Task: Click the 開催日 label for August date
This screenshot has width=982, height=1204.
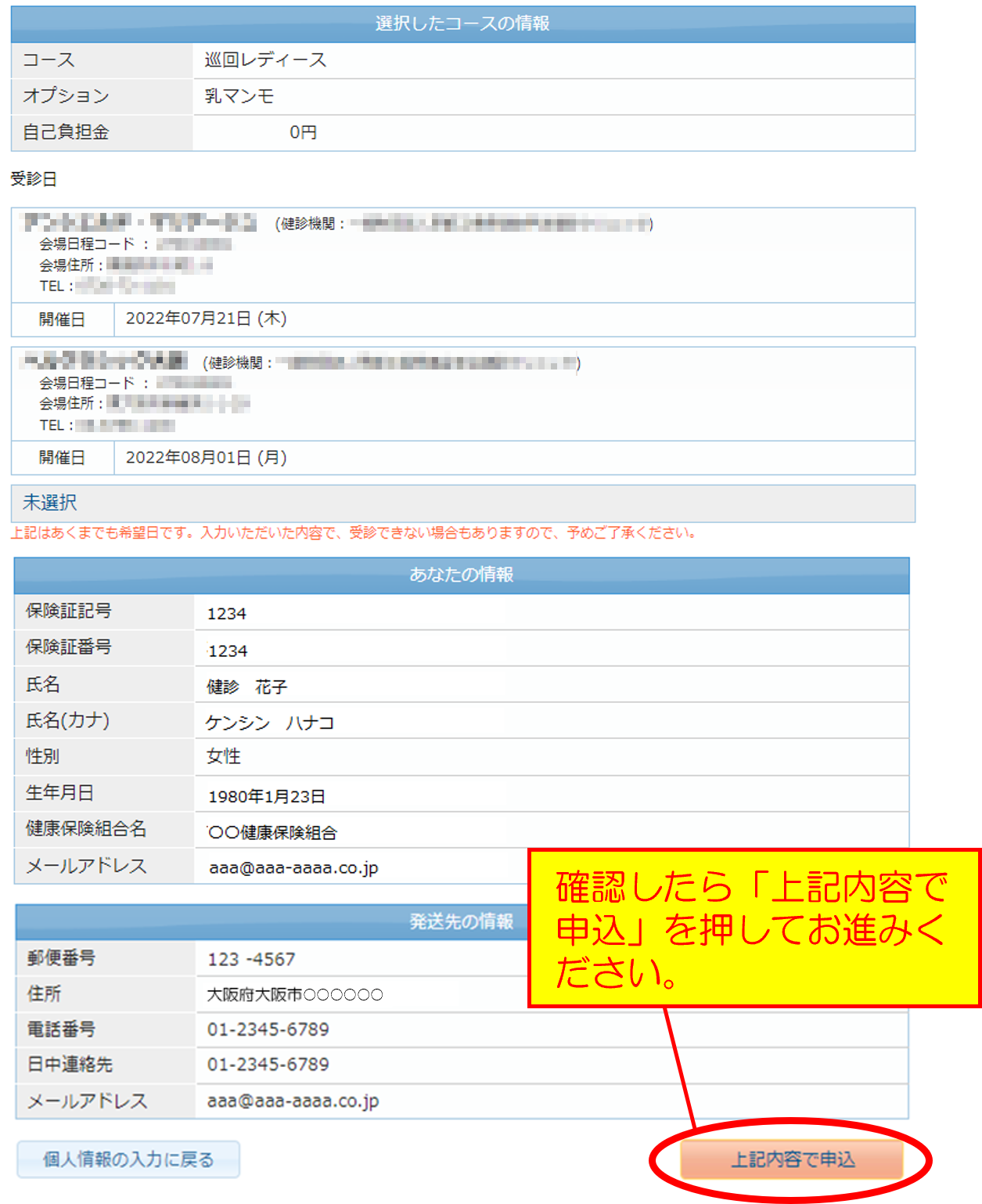Action: tap(62, 458)
